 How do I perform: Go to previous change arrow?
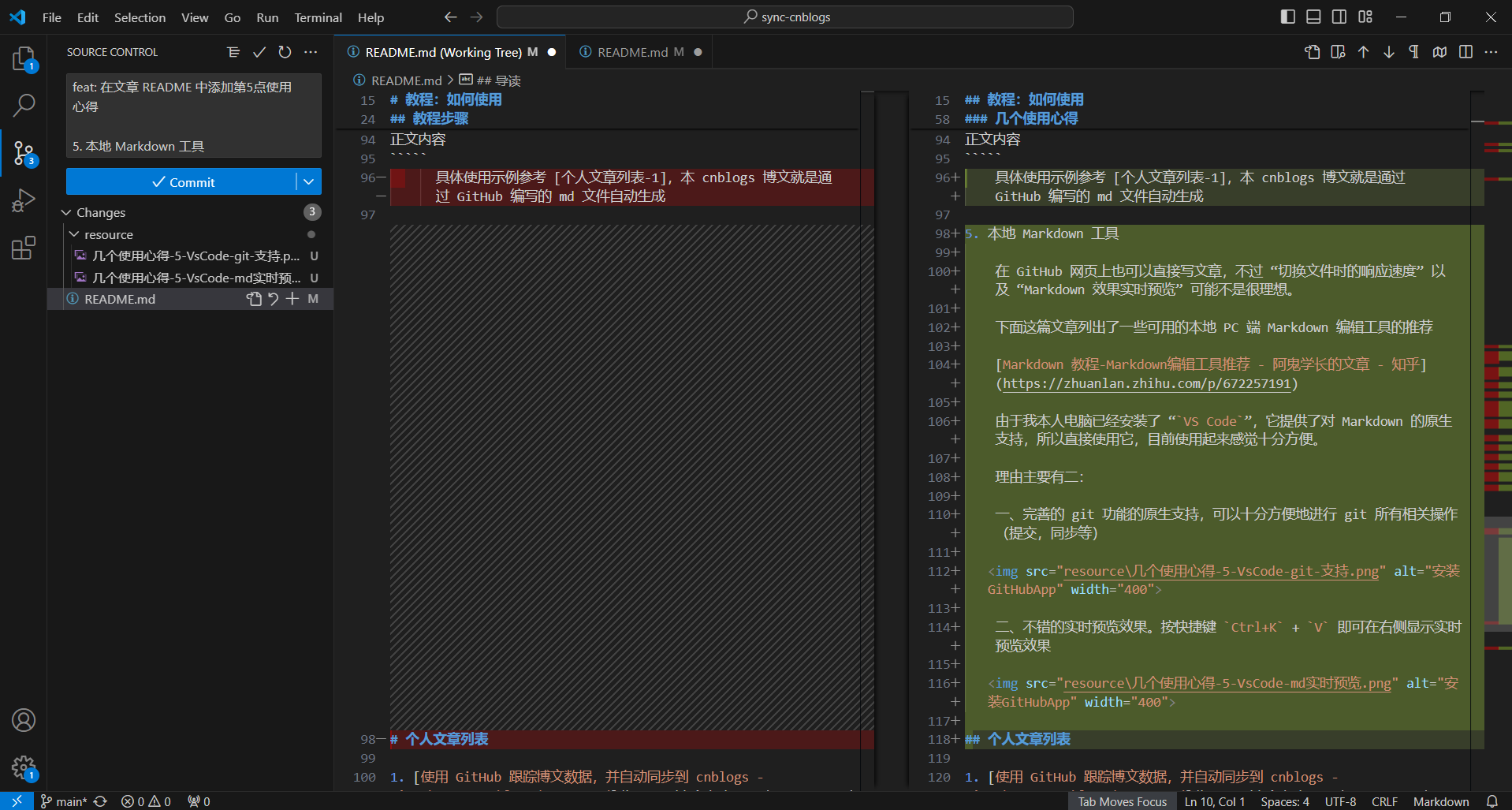point(1363,52)
